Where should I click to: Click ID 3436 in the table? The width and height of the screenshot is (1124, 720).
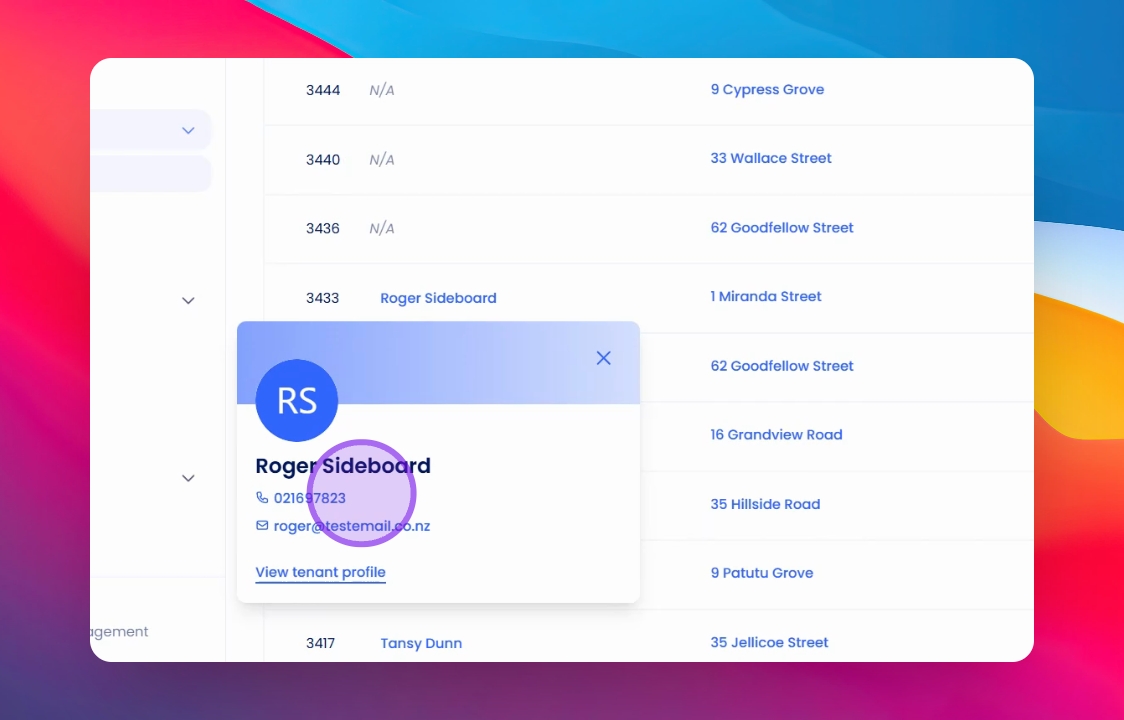[323, 229]
